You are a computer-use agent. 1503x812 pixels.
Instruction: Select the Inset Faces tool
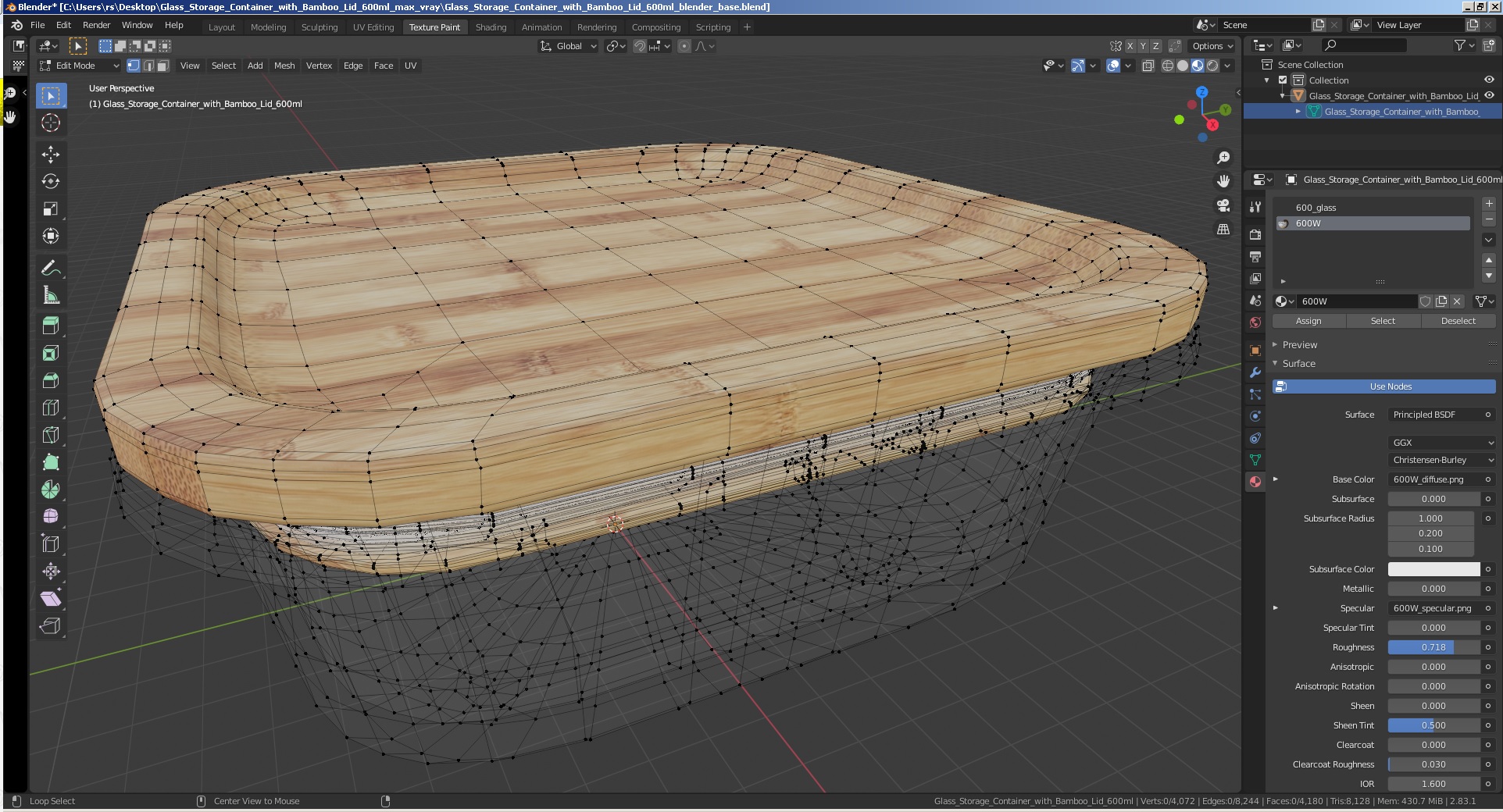pyautogui.click(x=51, y=353)
